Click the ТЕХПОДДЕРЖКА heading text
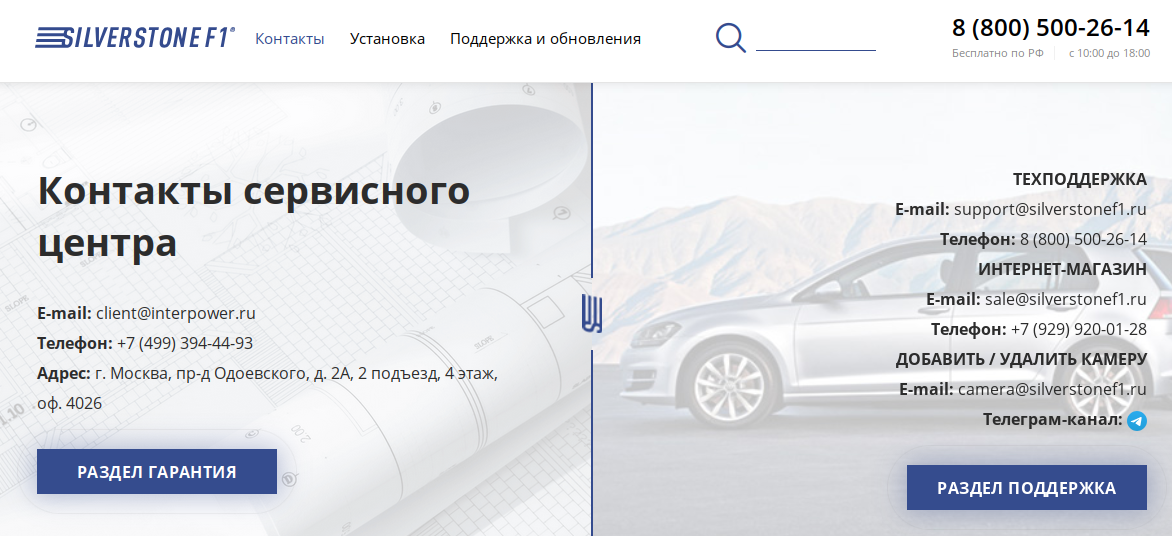This screenshot has width=1172, height=536. point(1080,179)
